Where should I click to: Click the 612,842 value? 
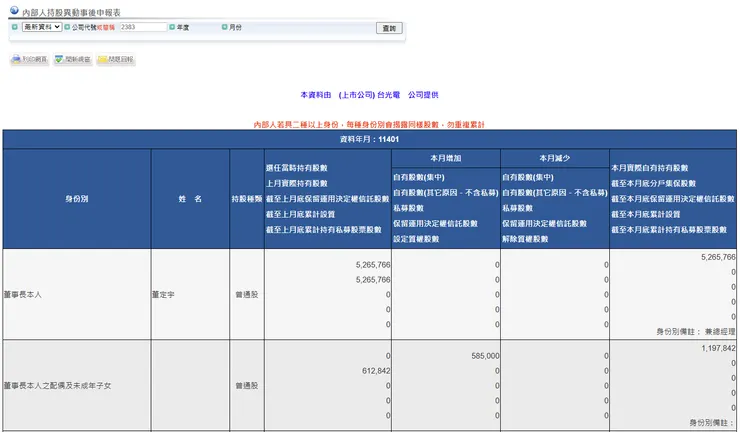[x=376, y=371]
